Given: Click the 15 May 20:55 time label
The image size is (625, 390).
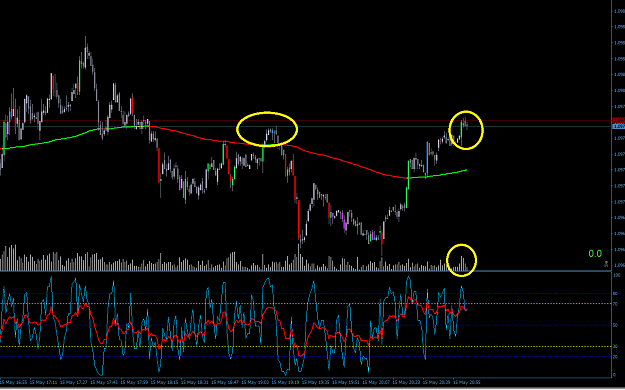Looking at the screenshot, I should (467, 382).
